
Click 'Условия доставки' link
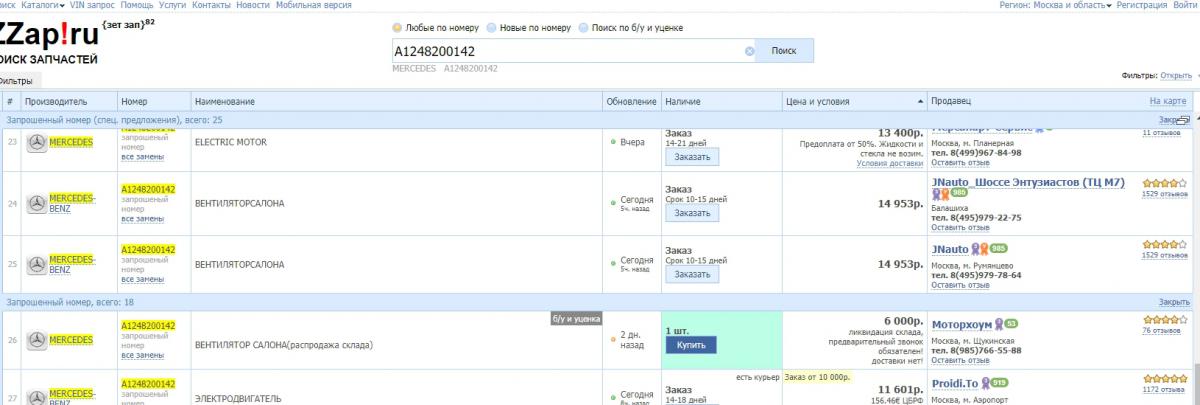click(x=889, y=163)
